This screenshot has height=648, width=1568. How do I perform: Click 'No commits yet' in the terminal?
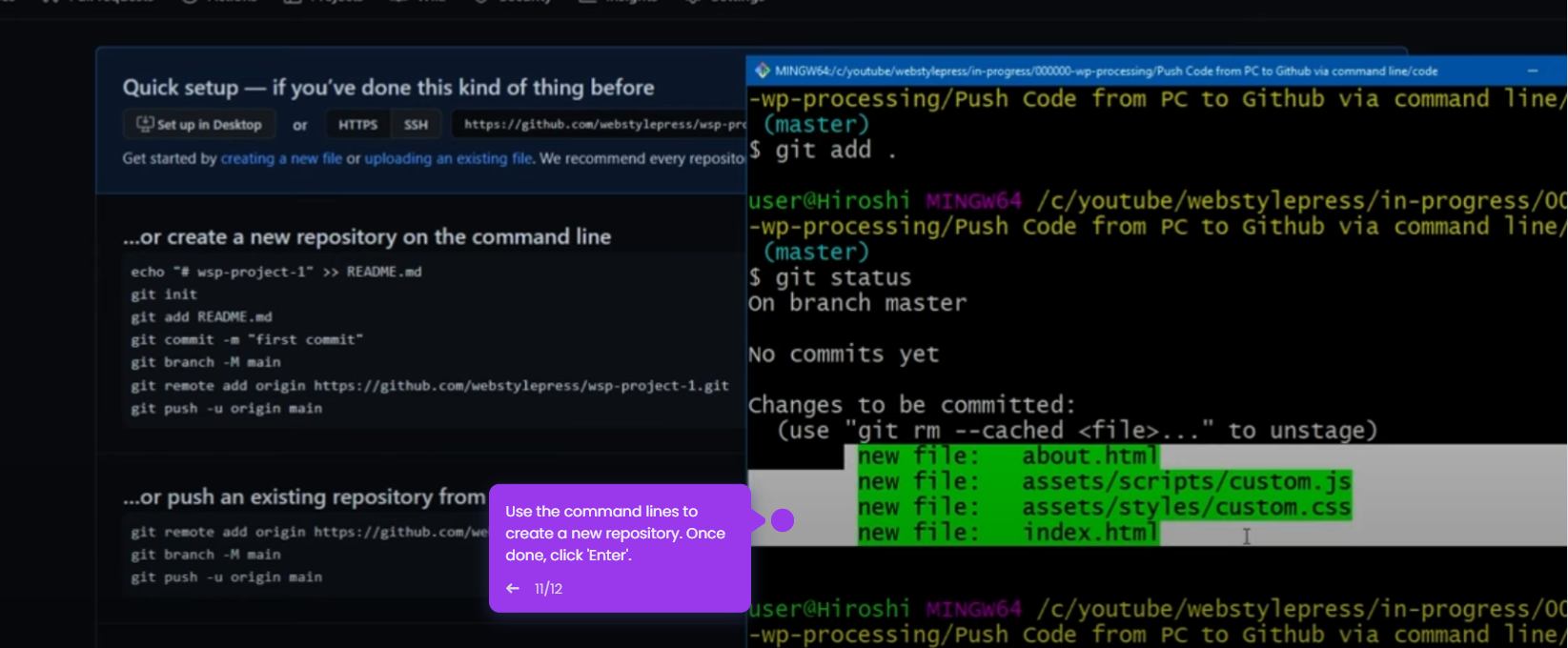click(844, 354)
